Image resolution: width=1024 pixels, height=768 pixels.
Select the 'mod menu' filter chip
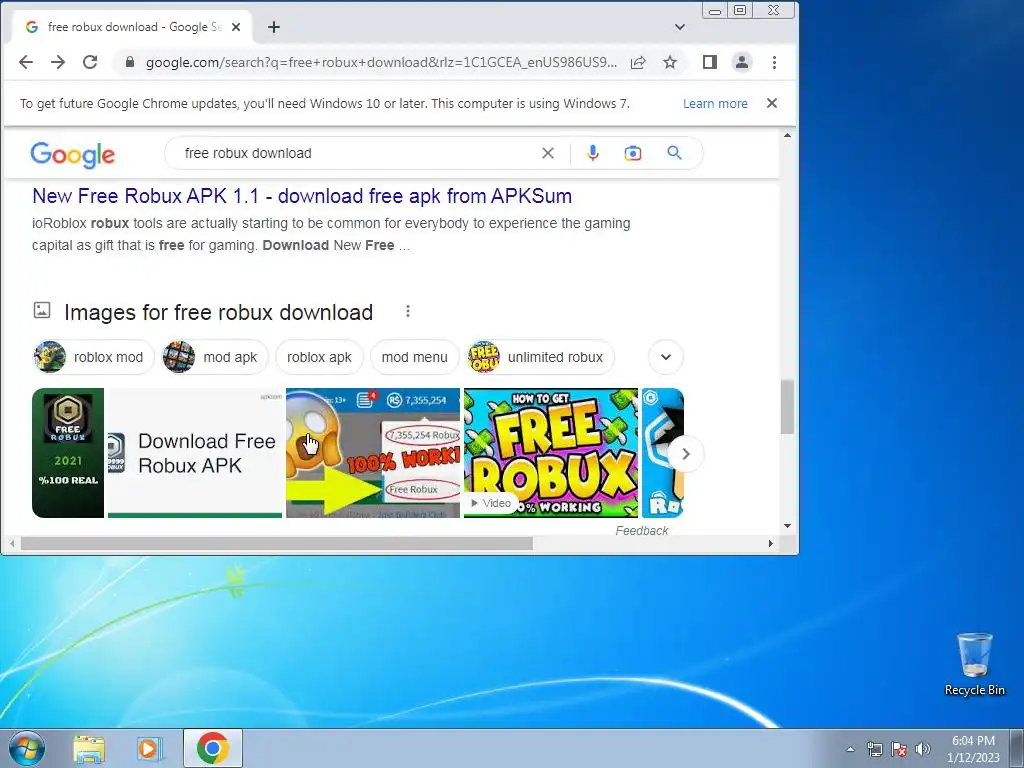pyautogui.click(x=415, y=357)
